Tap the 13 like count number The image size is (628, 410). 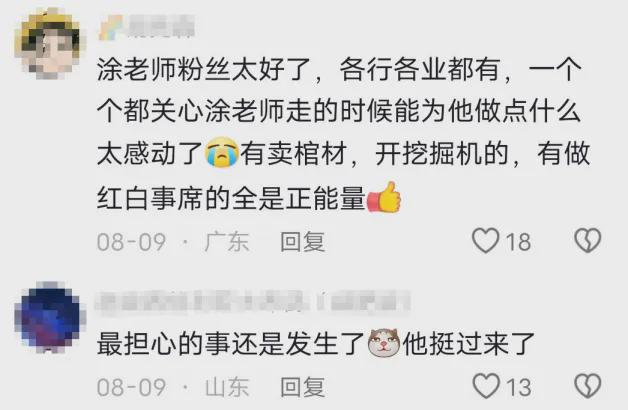click(519, 387)
